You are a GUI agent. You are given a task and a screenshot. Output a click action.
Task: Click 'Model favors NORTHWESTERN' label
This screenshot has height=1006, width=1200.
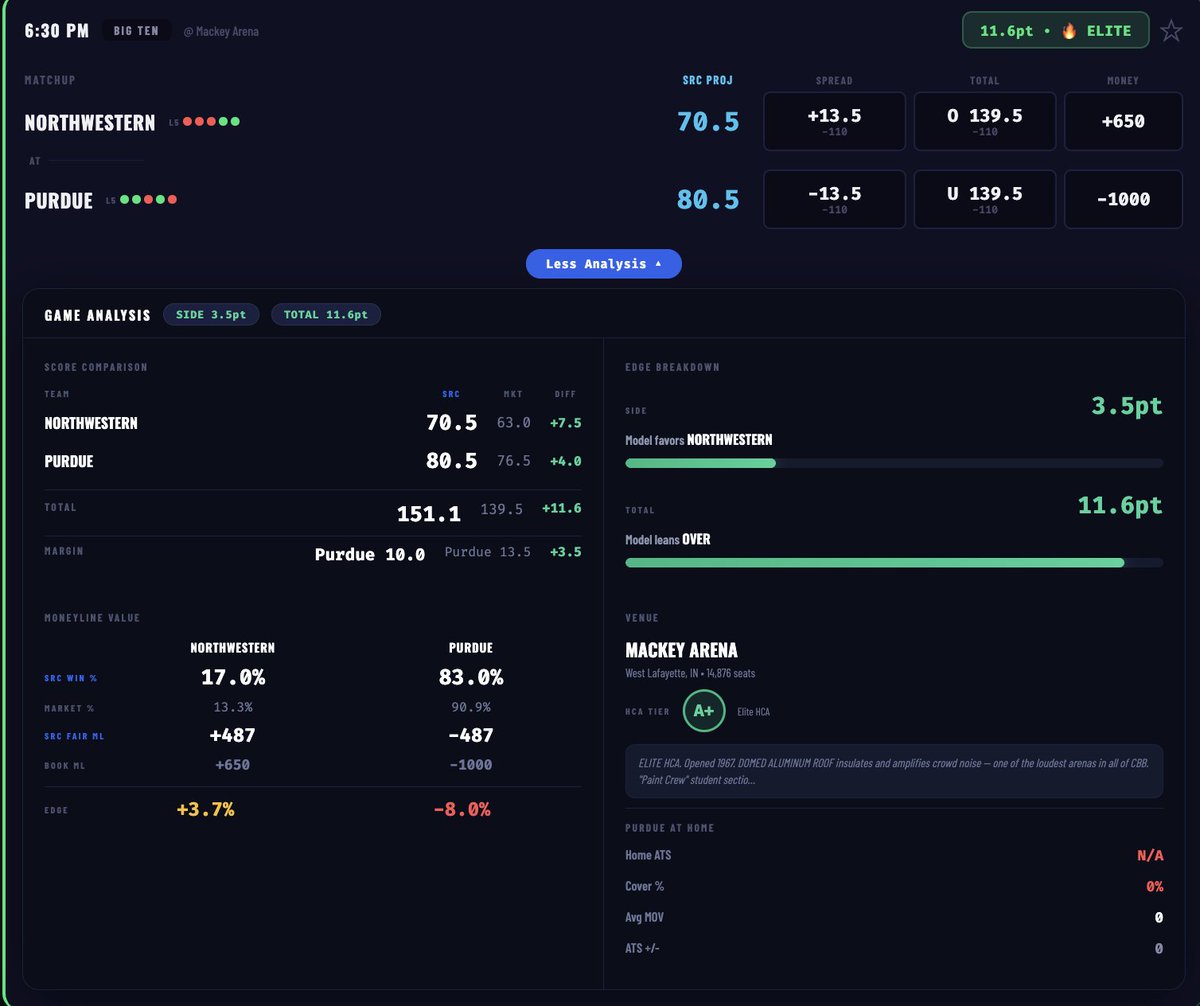click(x=699, y=440)
